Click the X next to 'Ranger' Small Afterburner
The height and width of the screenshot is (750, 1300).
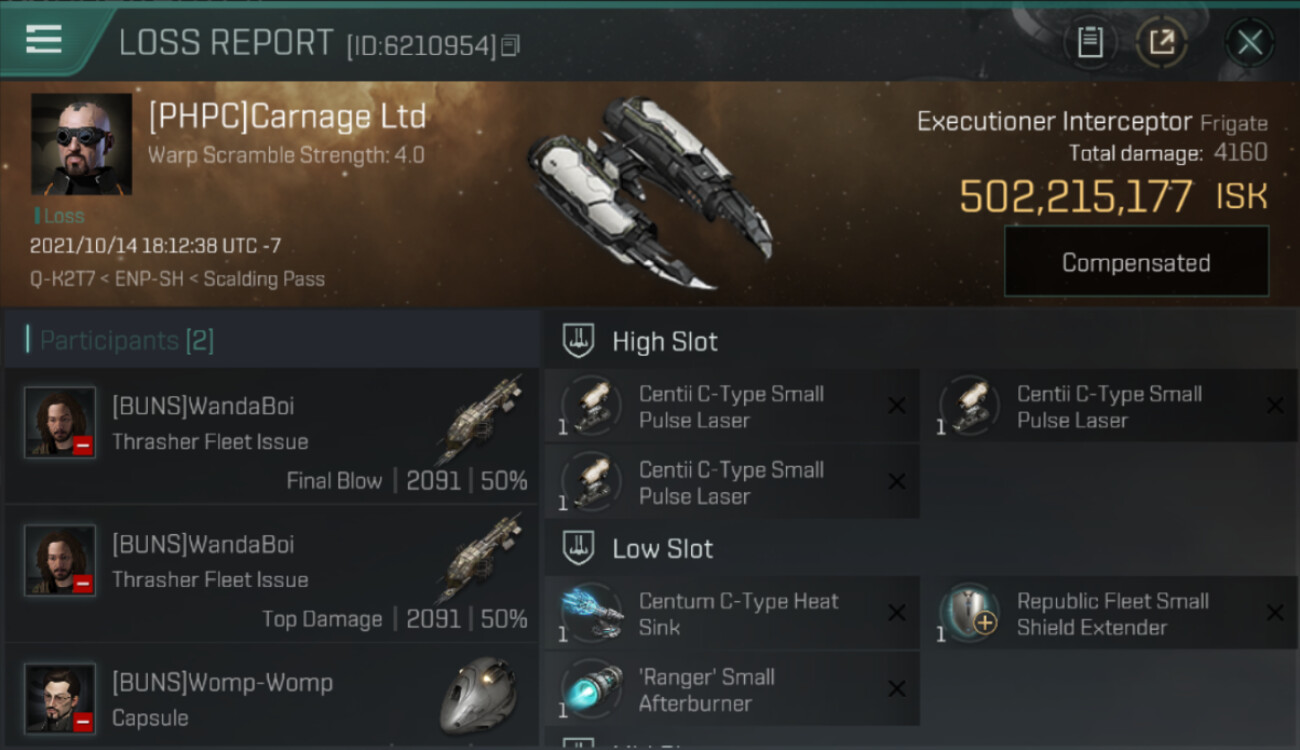click(x=897, y=689)
